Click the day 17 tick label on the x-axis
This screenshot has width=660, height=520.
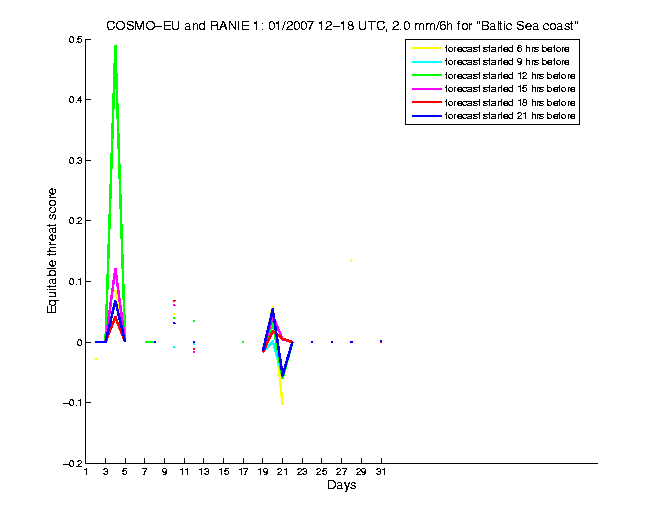pos(243,472)
